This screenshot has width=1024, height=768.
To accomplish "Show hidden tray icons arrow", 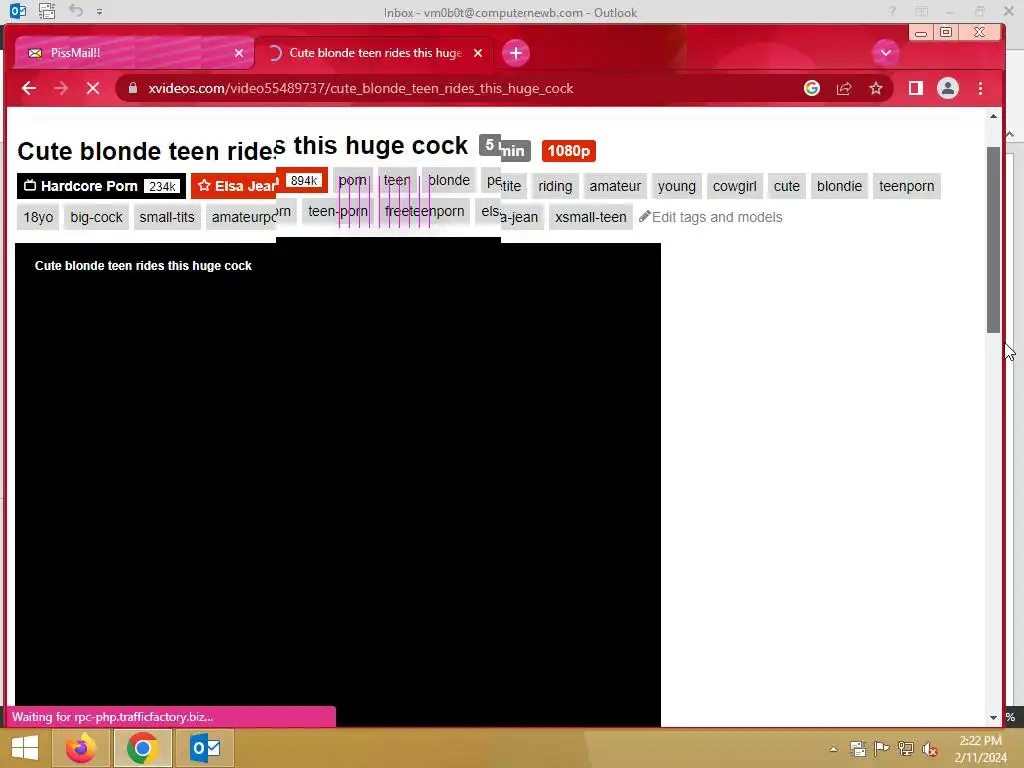I will (833, 749).
